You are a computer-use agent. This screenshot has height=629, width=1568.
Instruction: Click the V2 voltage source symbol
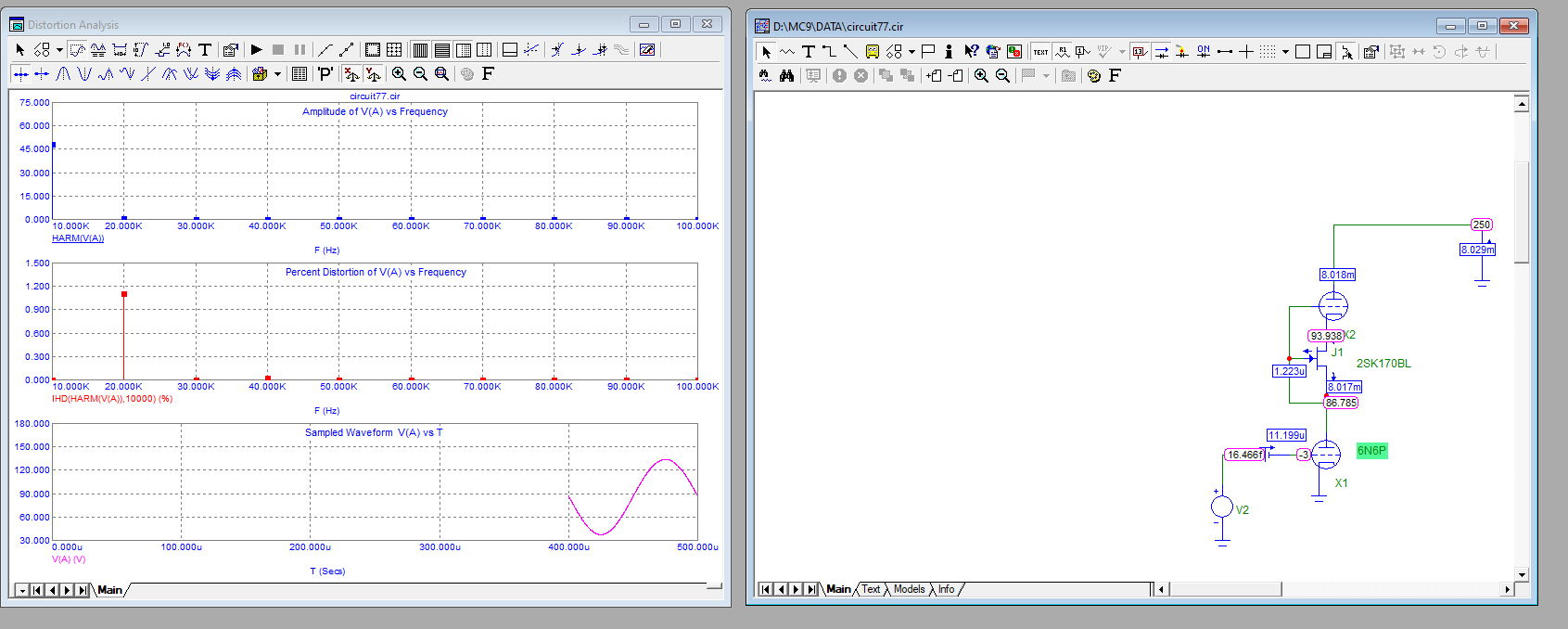pos(1222,507)
